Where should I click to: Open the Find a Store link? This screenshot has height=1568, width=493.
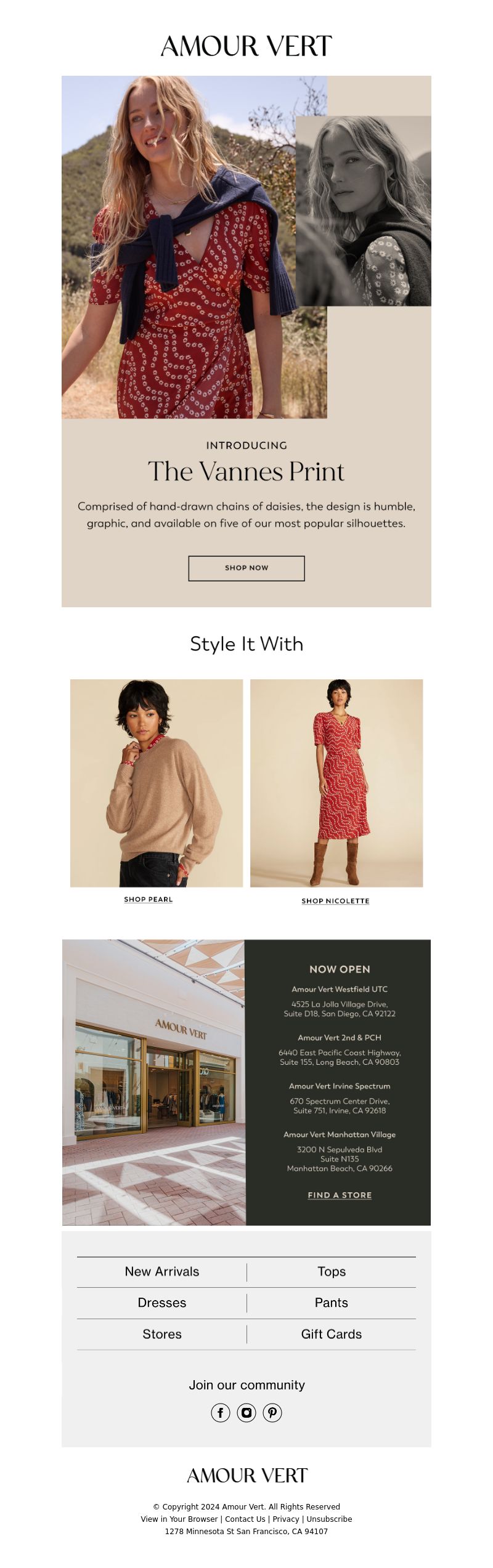point(340,1195)
